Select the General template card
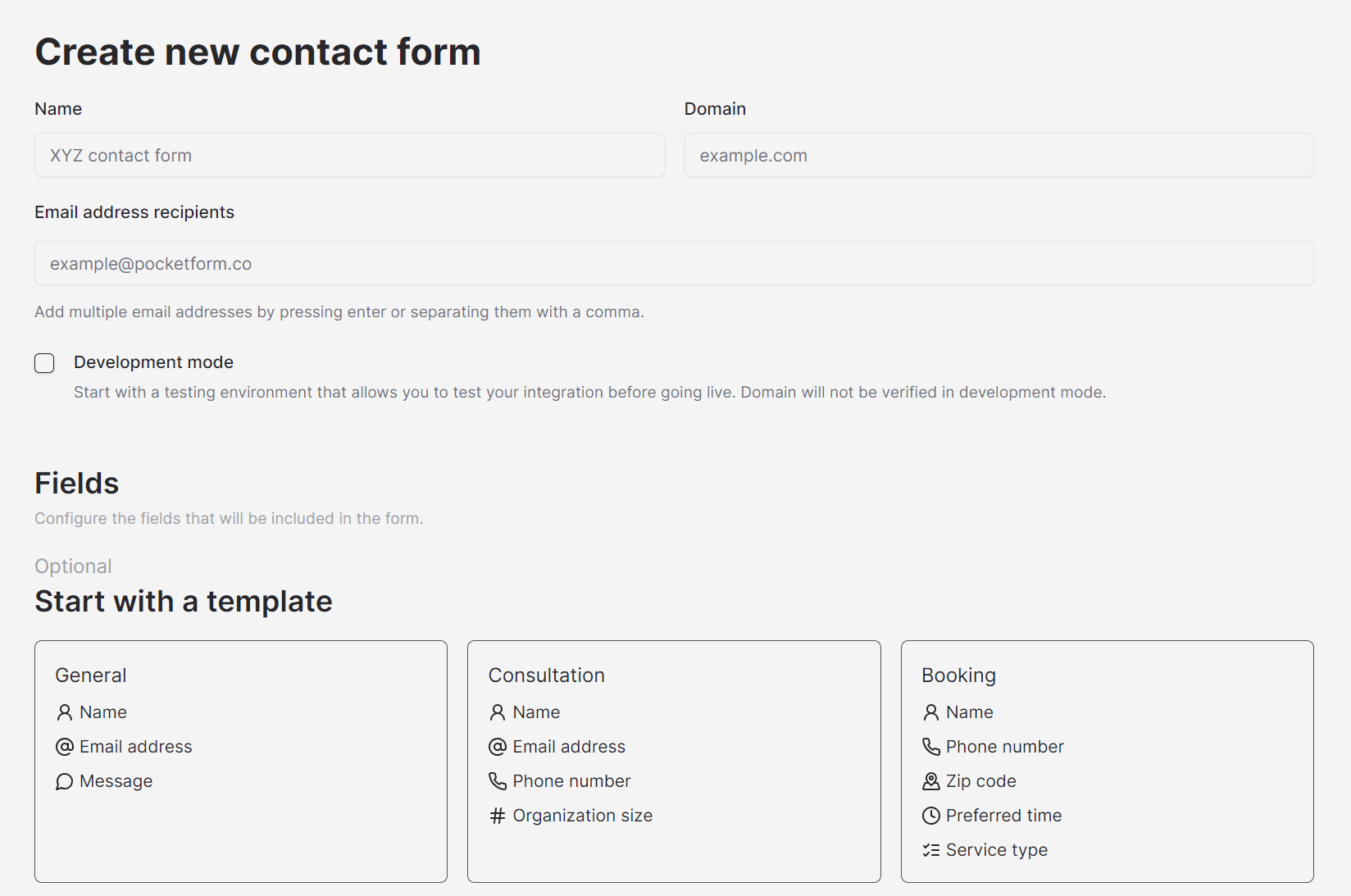 coord(241,762)
